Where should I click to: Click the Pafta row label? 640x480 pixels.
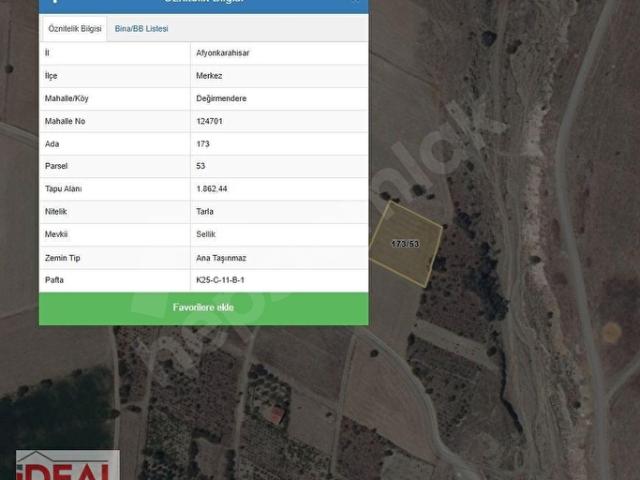coord(54,280)
